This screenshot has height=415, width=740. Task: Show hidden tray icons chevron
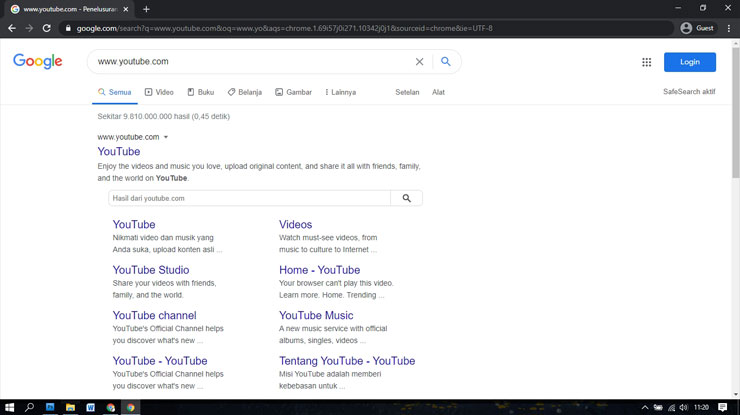click(645, 407)
